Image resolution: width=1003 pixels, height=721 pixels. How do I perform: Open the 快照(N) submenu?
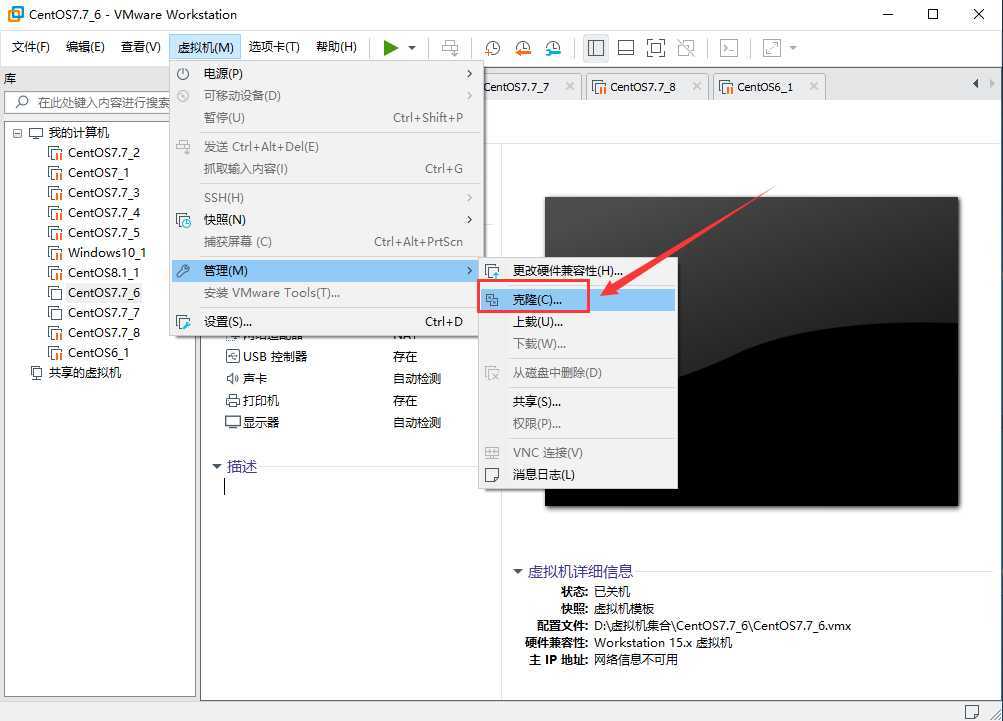[x=326, y=219]
